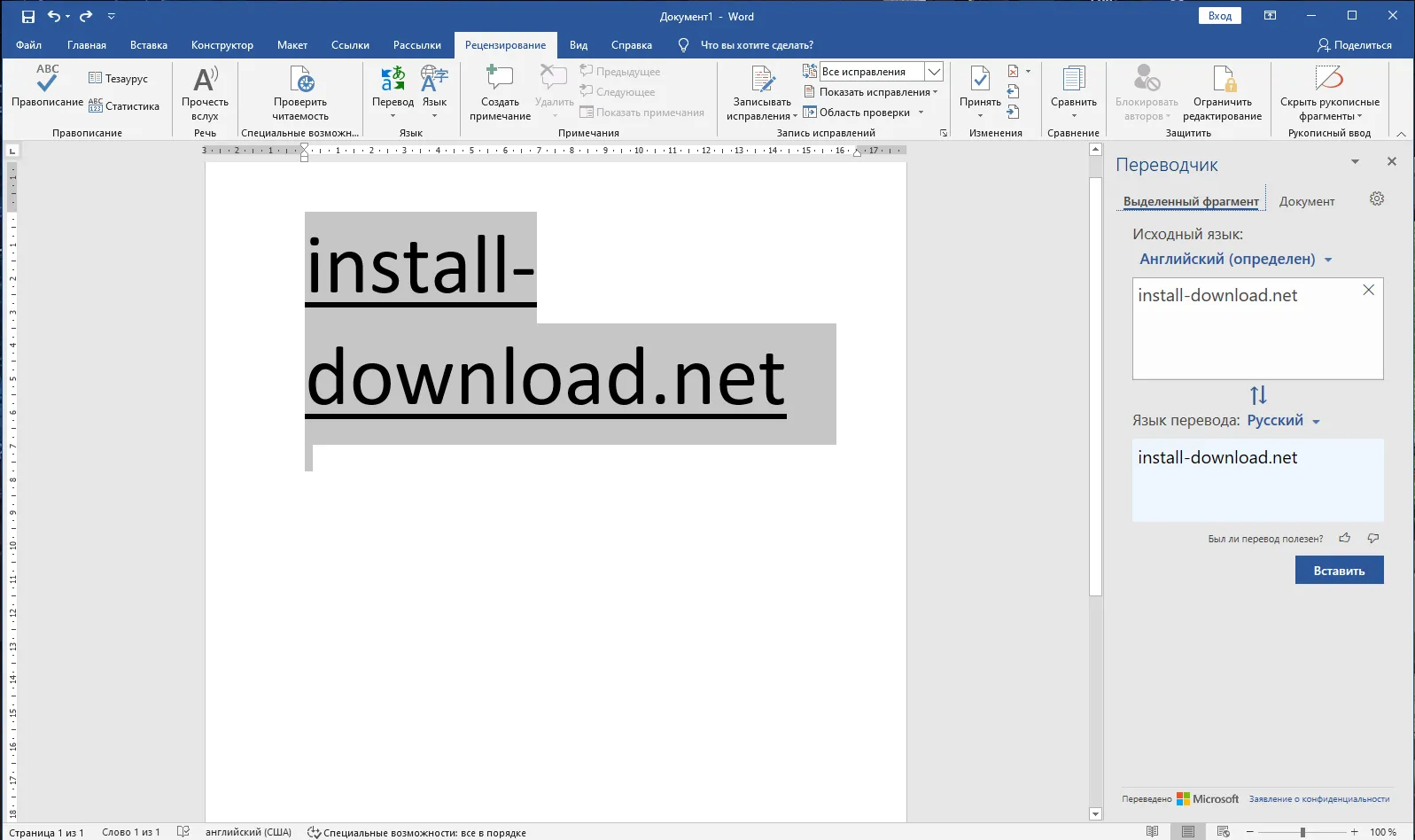Click the Read Aloud (Прочесть вслух) icon
Image resolution: width=1415 pixels, height=840 pixels.
tap(205, 81)
